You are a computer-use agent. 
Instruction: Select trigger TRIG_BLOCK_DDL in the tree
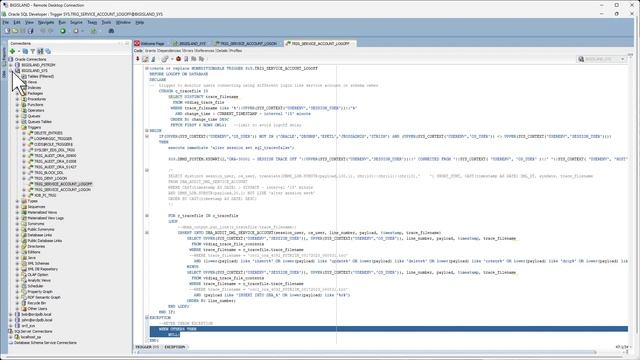tap(49, 173)
